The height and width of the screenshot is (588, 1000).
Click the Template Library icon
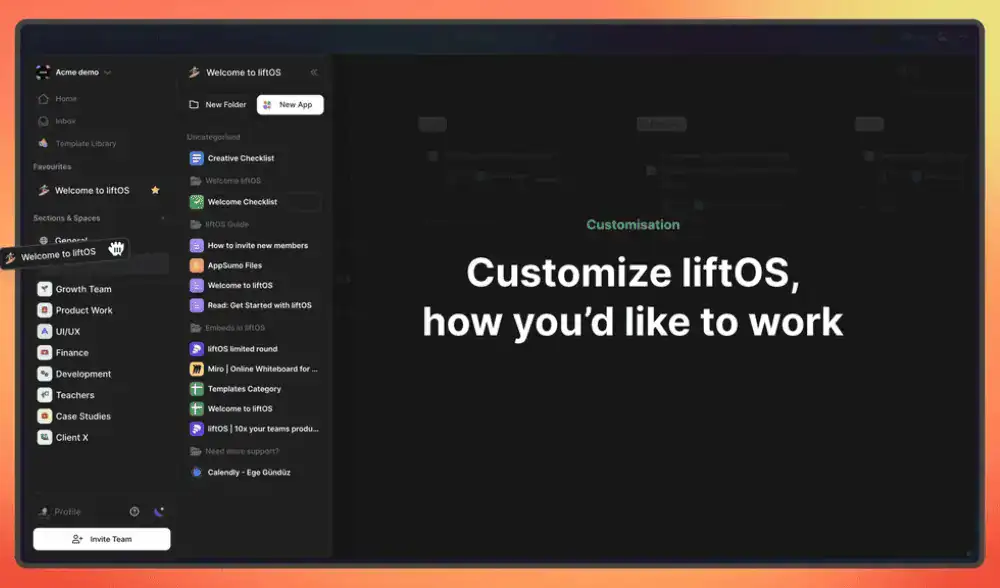pos(43,143)
